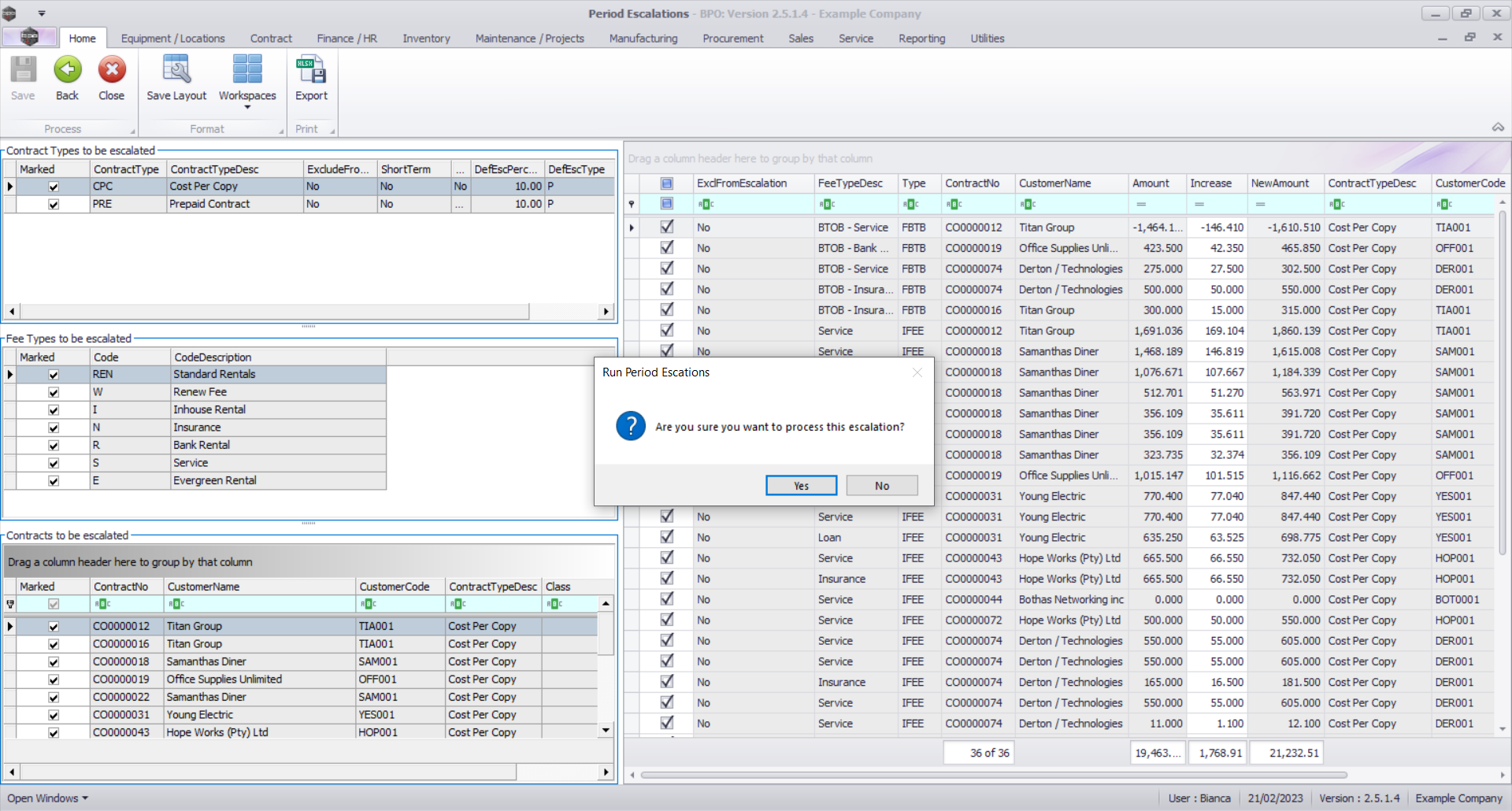Click No to cancel the escalation
Viewport: 1512px width, 811px height.
pos(881,486)
